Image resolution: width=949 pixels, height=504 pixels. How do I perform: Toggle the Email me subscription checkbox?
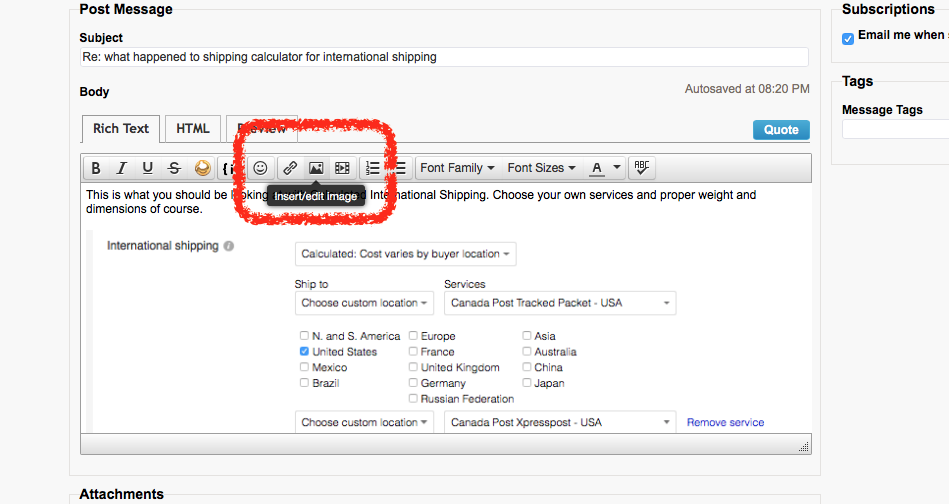pos(848,38)
